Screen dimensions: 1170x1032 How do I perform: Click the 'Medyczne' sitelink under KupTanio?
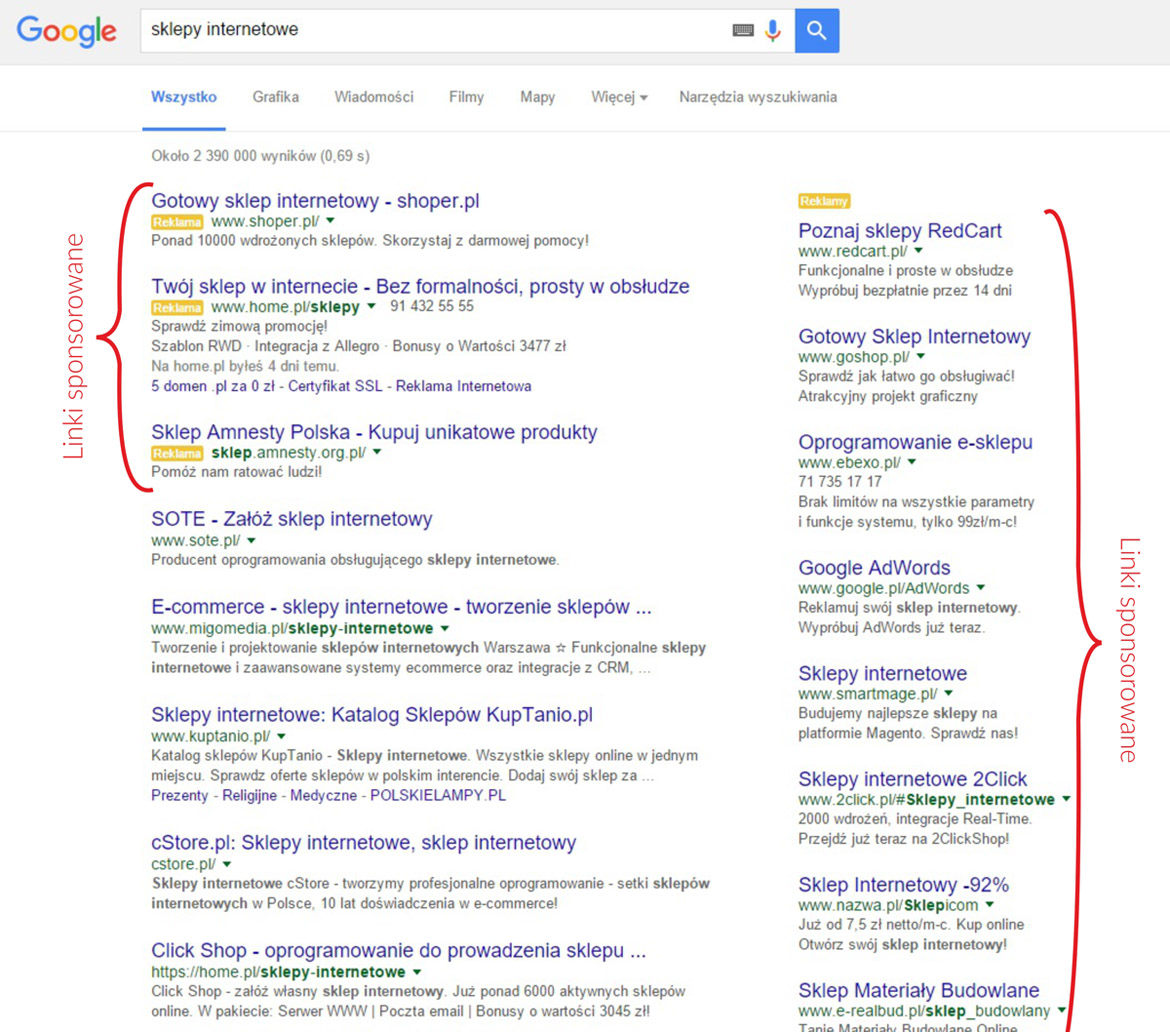(323, 795)
